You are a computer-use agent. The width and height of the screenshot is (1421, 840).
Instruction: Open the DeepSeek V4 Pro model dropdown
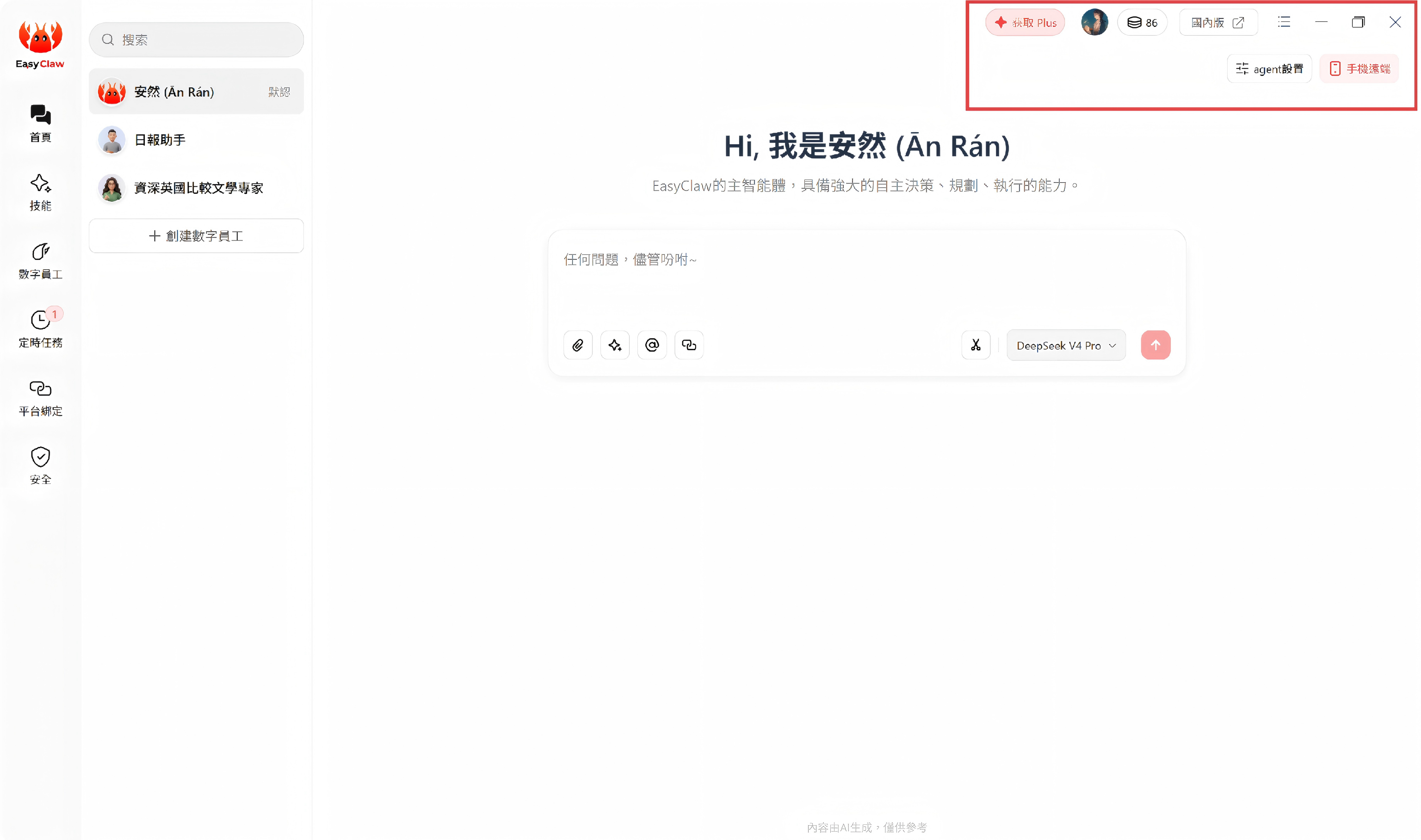(x=1066, y=345)
